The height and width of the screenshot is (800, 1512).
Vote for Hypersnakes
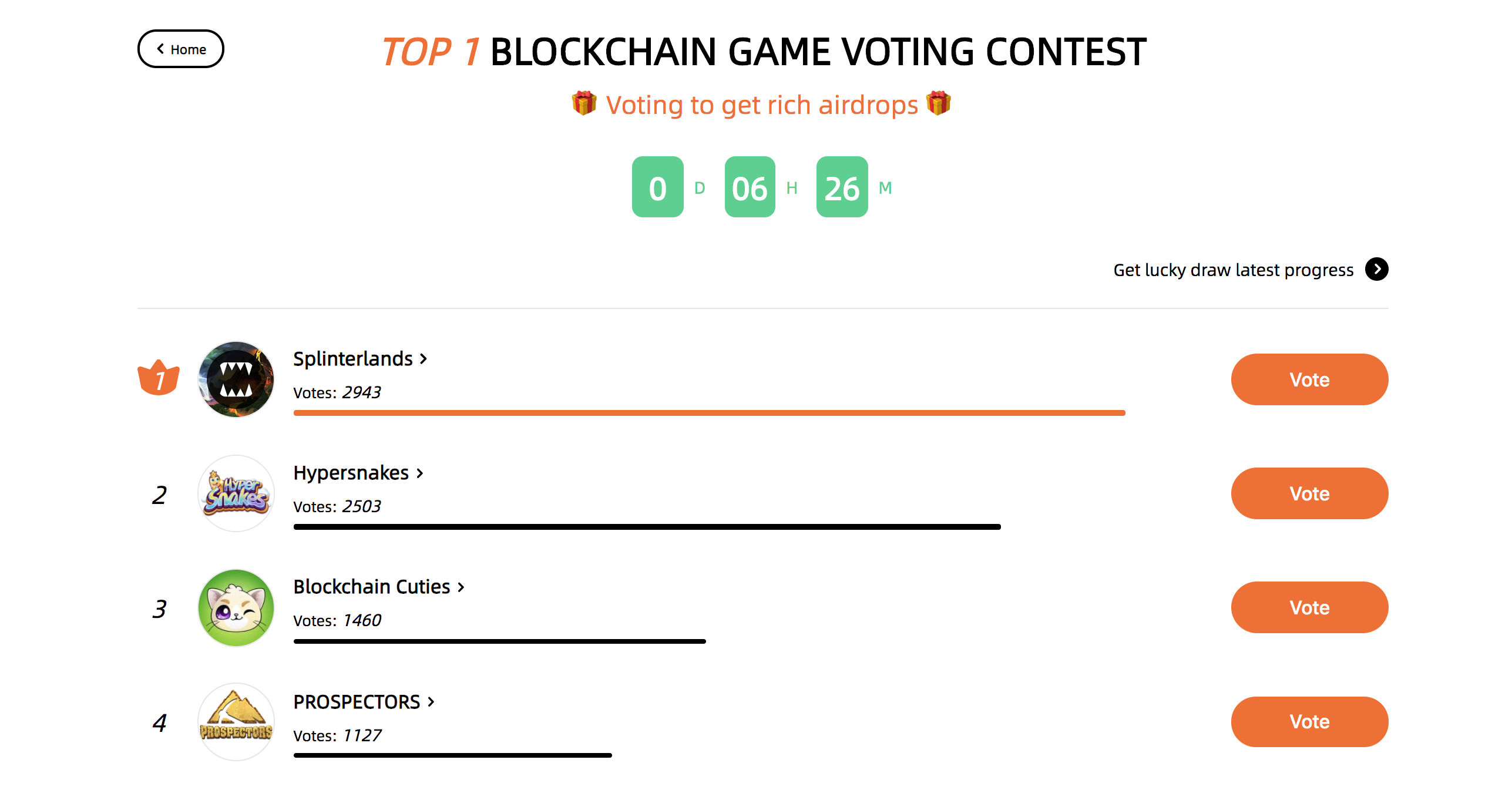click(x=1309, y=493)
